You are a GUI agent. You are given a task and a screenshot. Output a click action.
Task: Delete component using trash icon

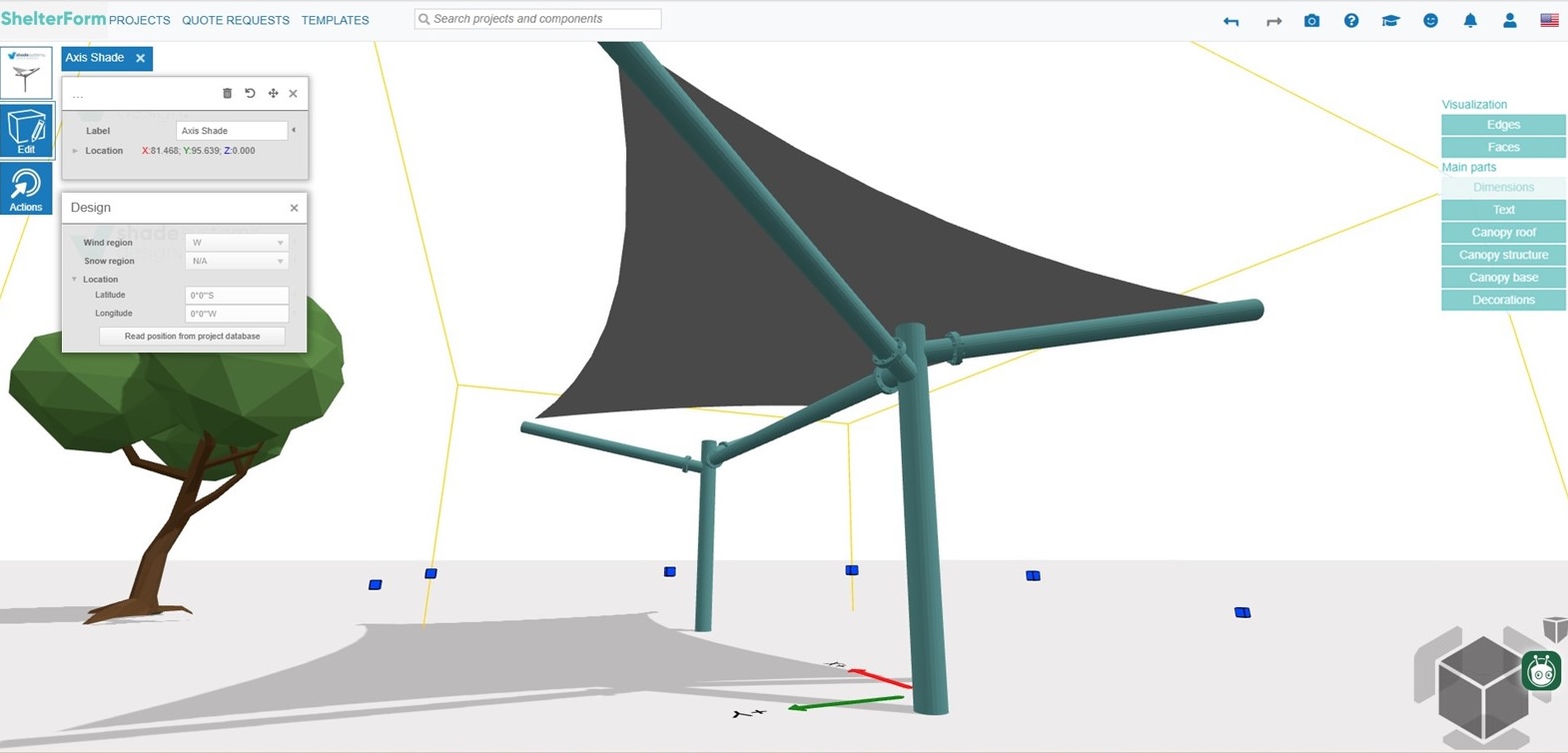coord(227,93)
